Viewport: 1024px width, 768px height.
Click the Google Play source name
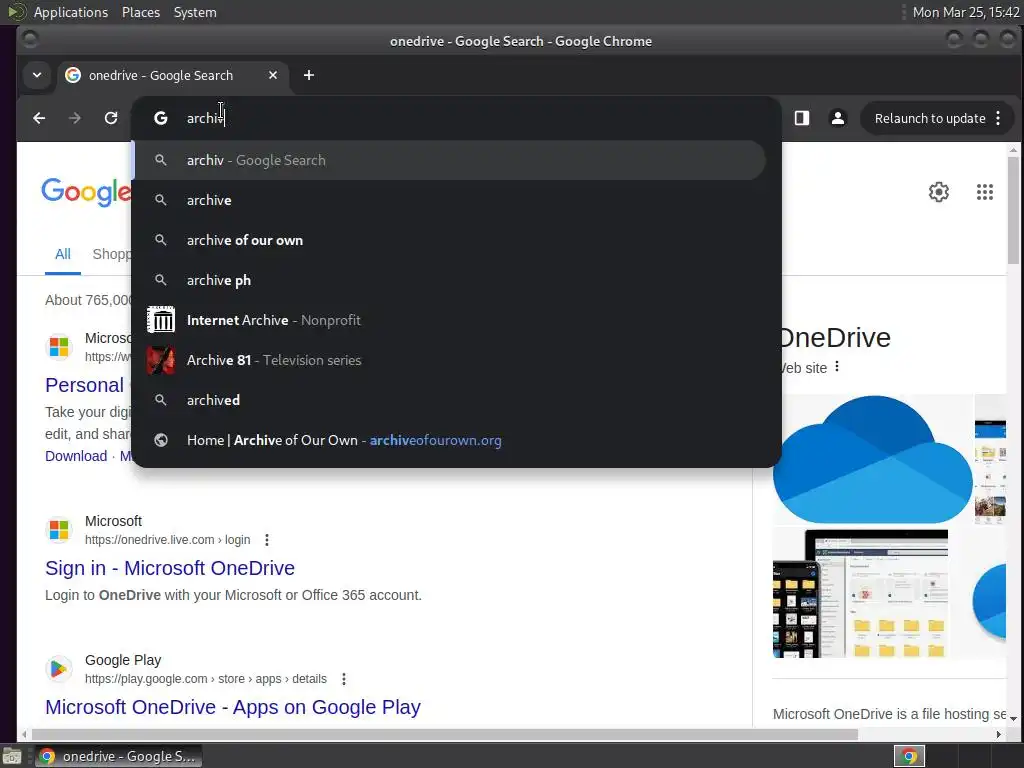click(123, 660)
